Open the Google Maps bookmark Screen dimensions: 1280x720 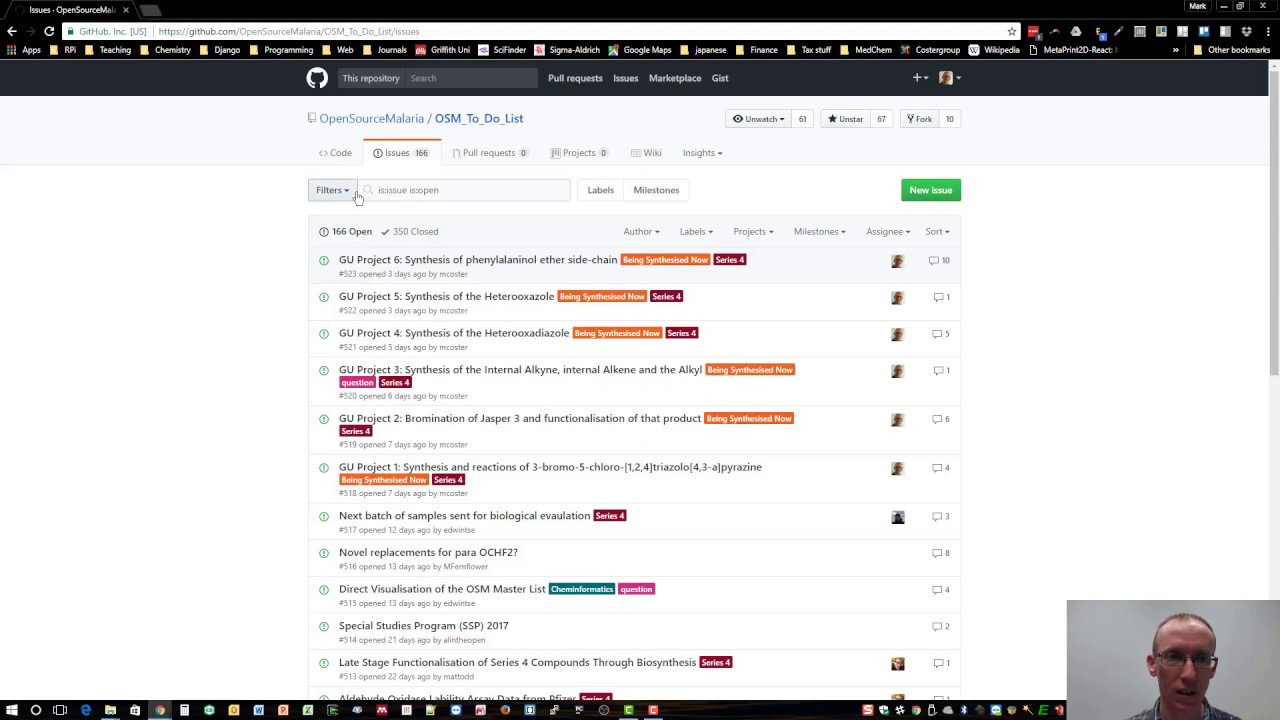coord(639,50)
